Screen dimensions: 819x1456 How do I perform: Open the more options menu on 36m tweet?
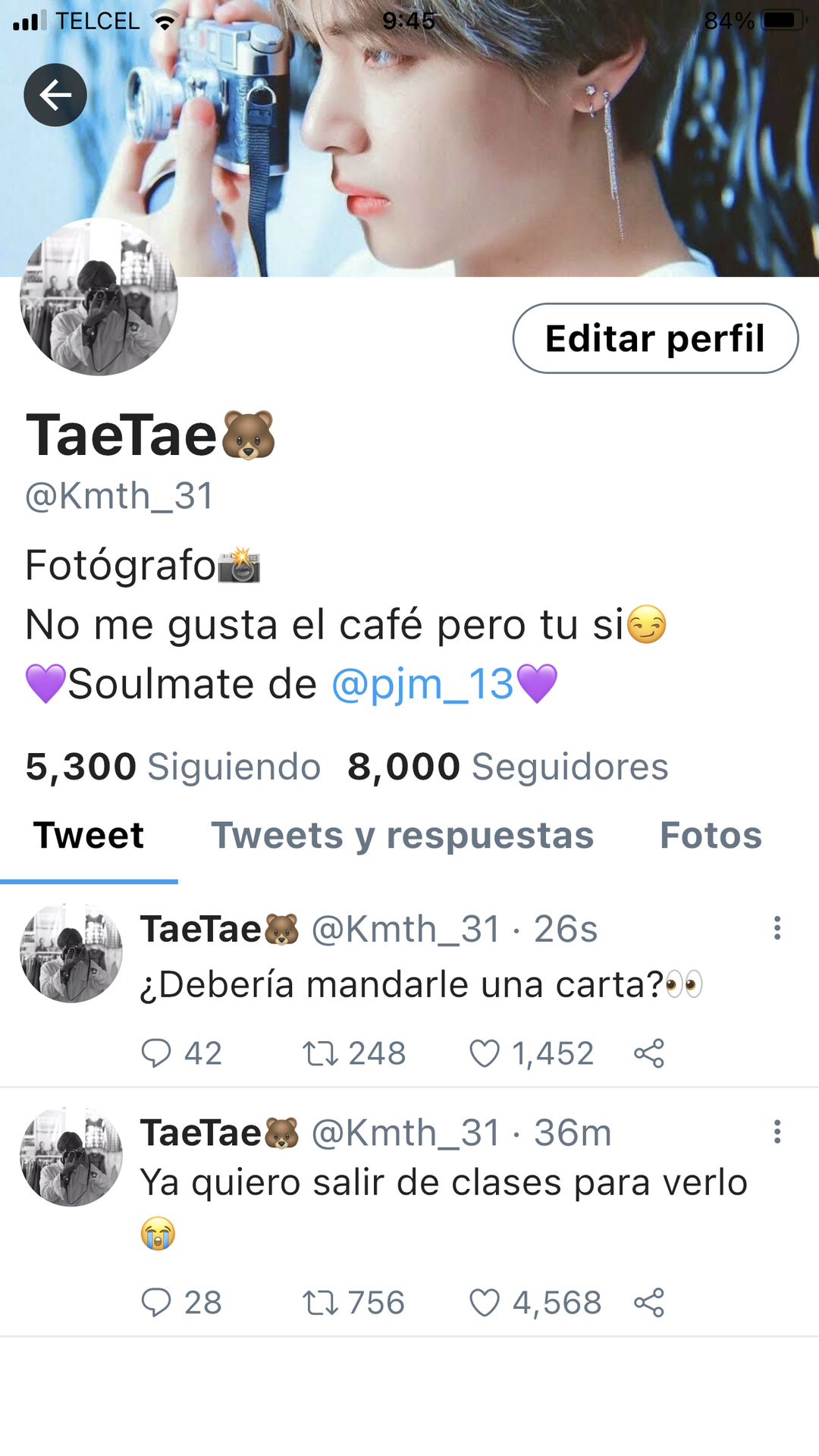tap(777, 1131)
